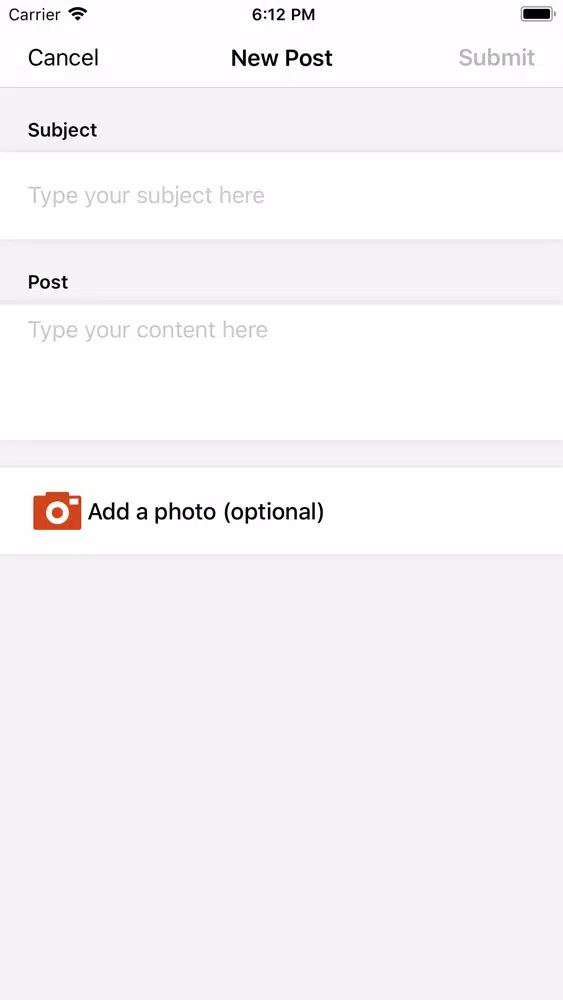The height and width of the screenshot is (1000, 563).
Task: Click the battery icon in status bar
Action: 538,14
